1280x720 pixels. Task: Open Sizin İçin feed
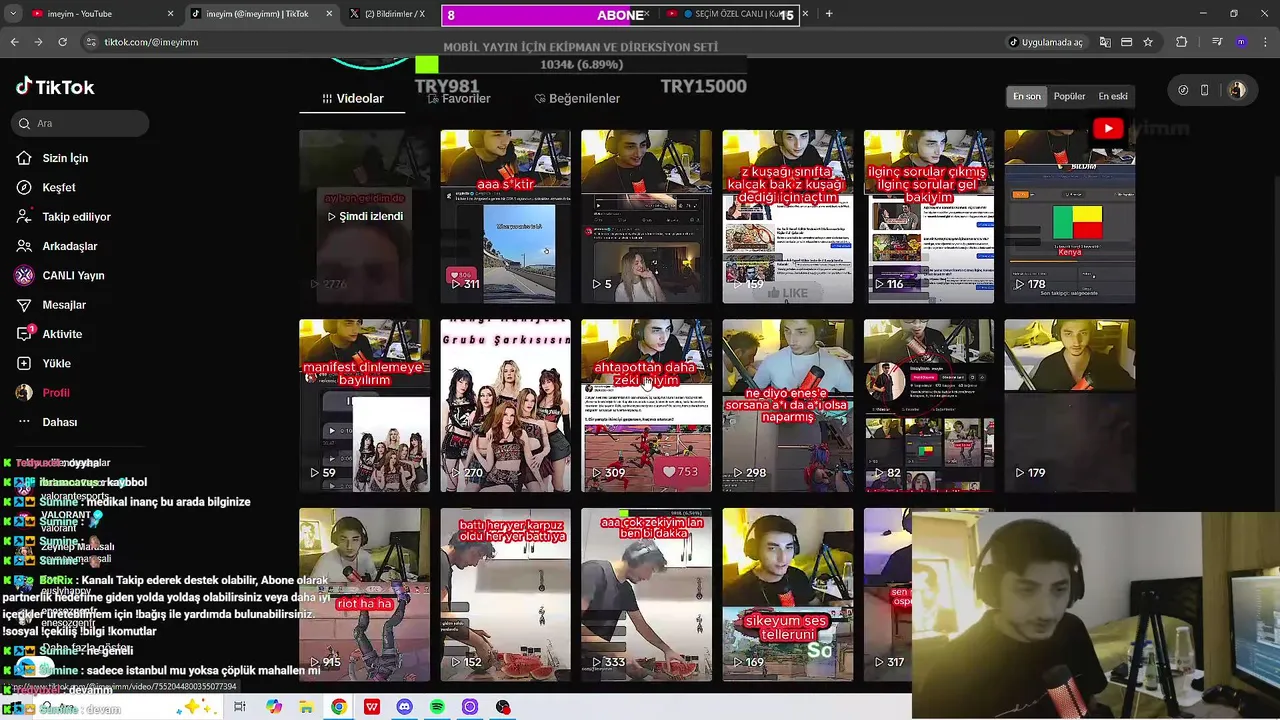click(65, 158)
